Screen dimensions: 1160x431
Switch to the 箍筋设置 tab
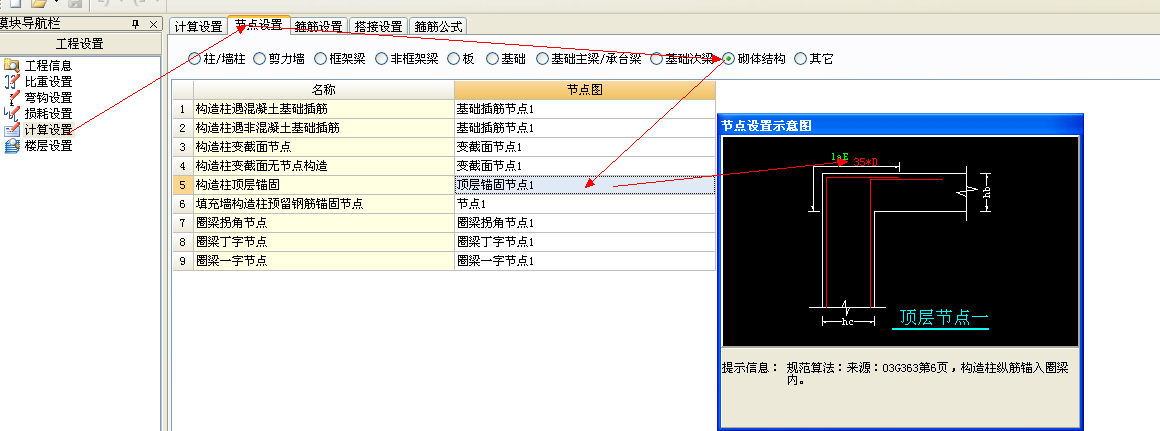(319, 27)
